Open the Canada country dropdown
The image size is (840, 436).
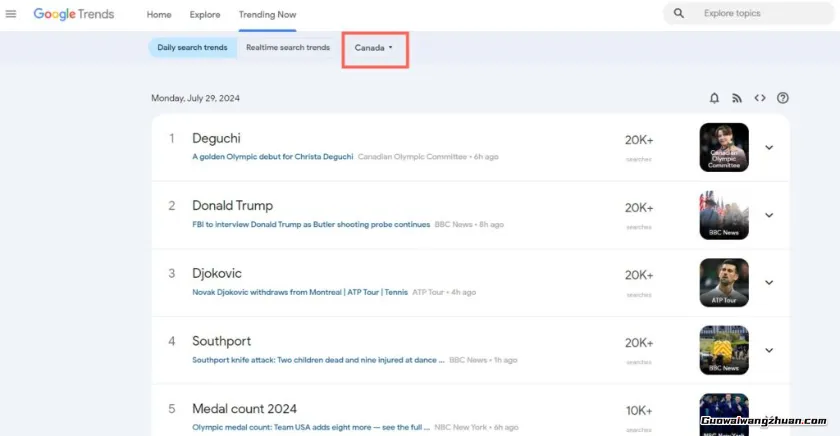[374, 48]
